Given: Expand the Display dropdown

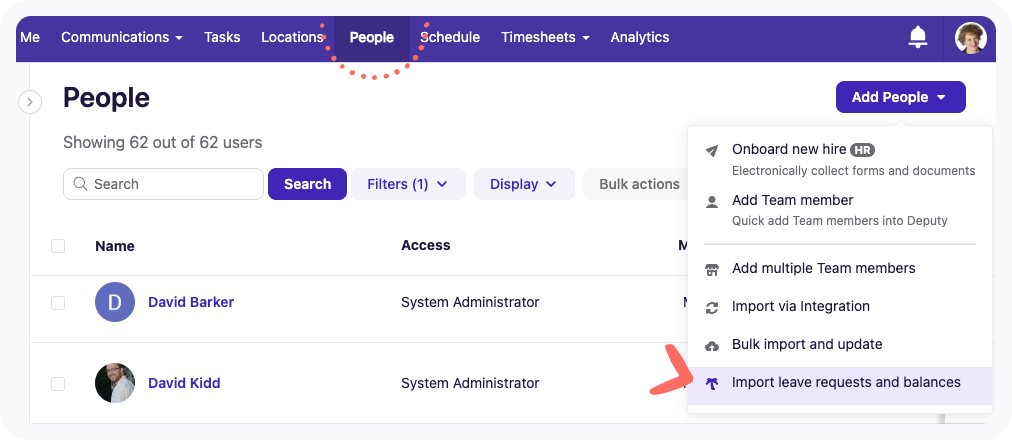Looking at the screenshot, I should [x=524, y=184].
